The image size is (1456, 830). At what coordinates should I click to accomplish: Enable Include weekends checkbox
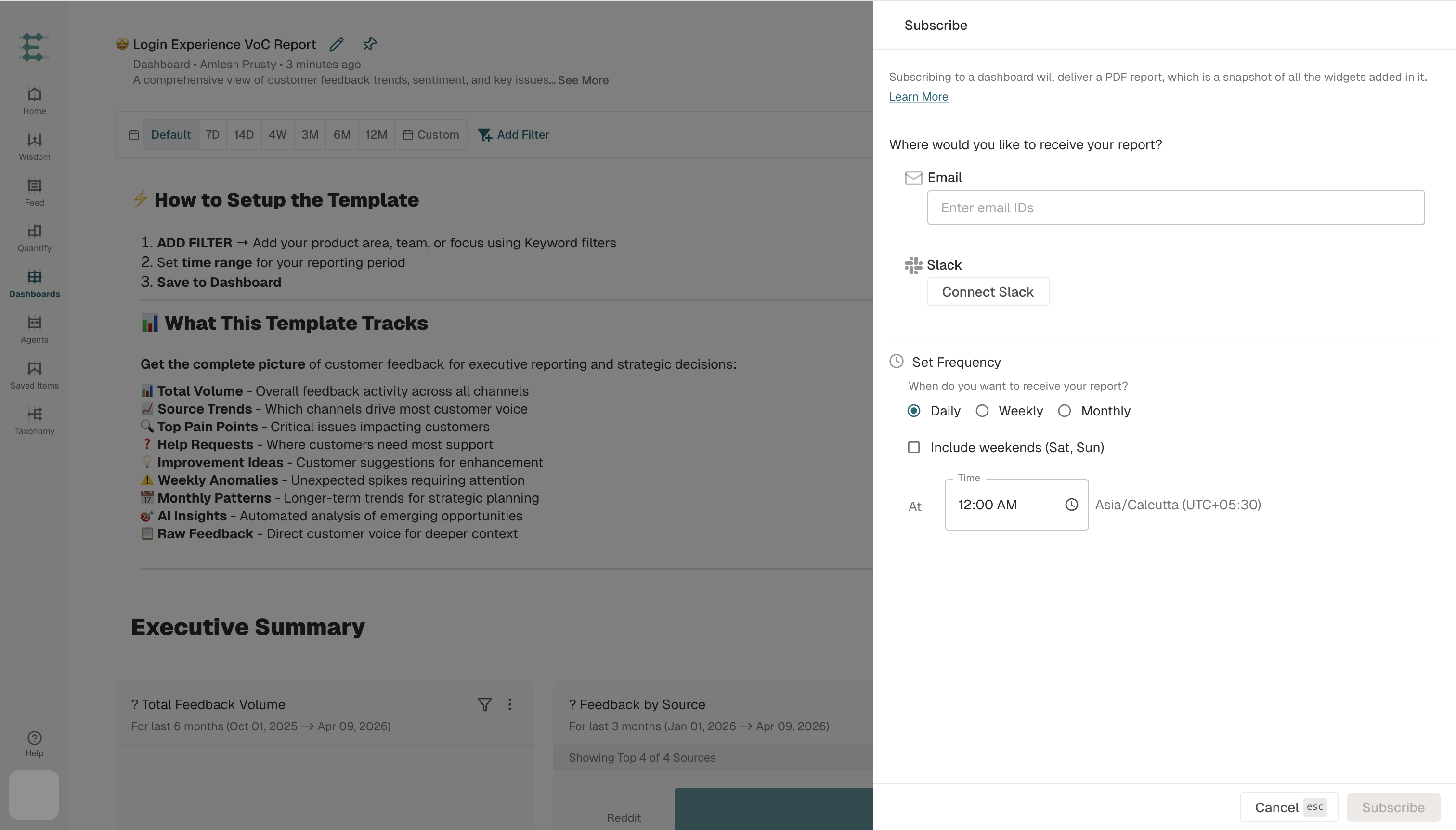tap(914, 447)
